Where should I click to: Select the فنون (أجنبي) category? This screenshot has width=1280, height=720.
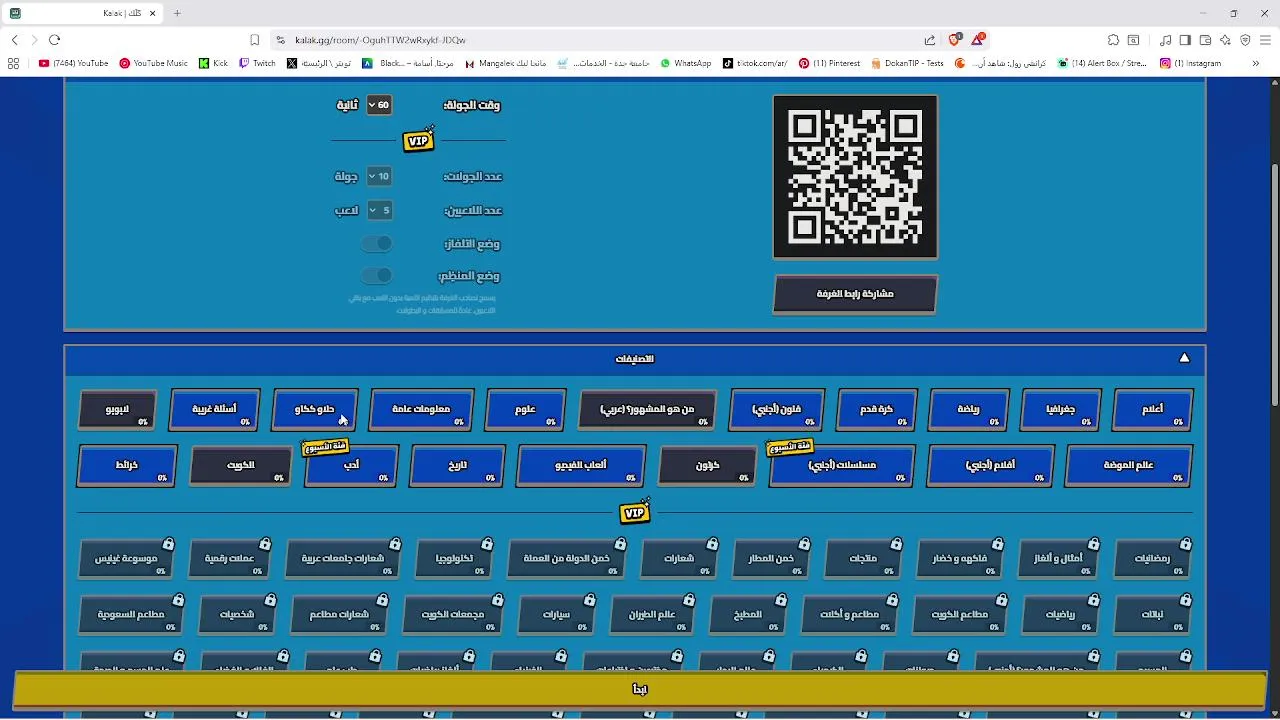click(777, 410)
